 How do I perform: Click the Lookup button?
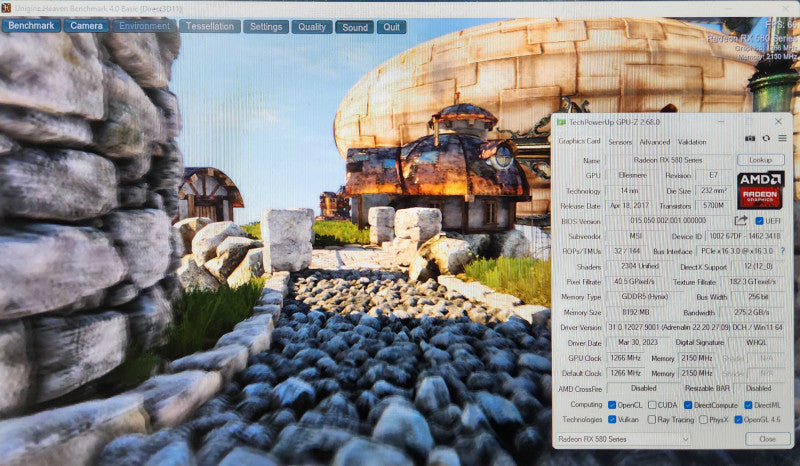click(x=760, y=160)
